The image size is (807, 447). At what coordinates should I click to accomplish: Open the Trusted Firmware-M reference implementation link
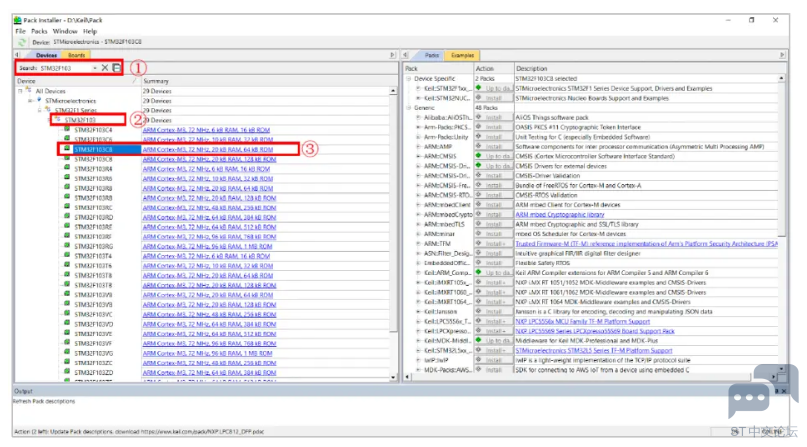coord(647,244)
